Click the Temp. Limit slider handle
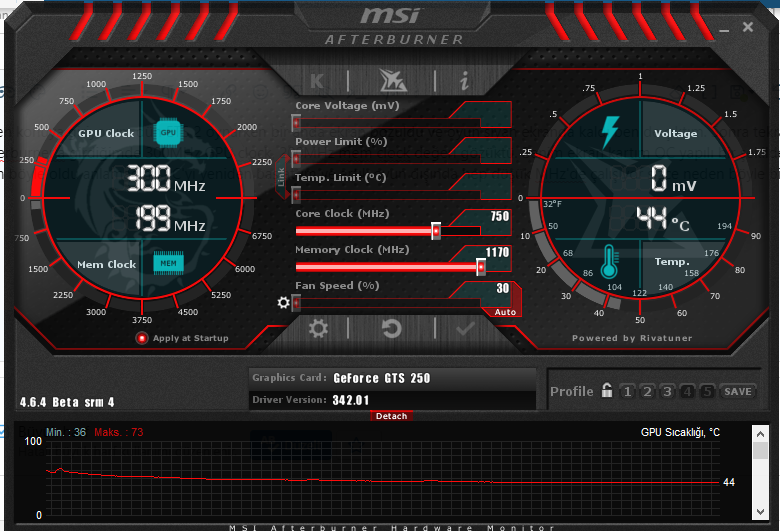 pos(296,195)
